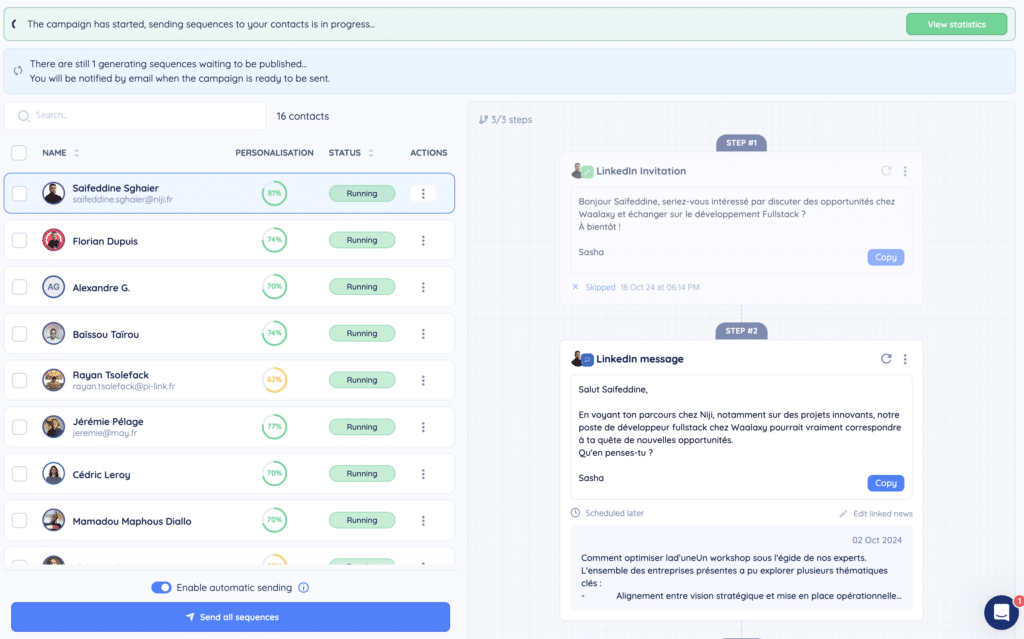Click the LinkedIn Invitation step icon
The image size is (1024, 639).
click(582, 171)
